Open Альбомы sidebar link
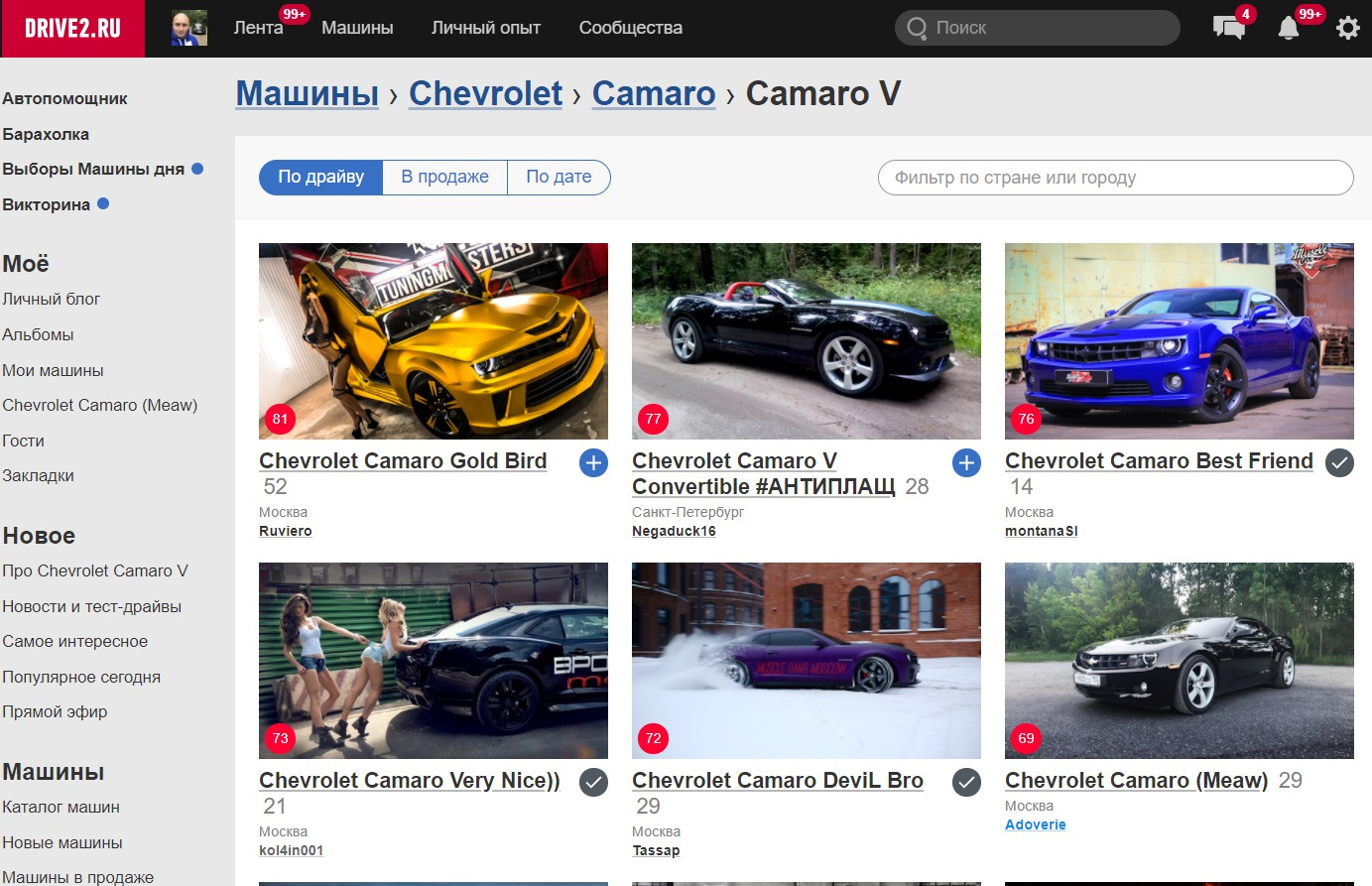Image resolution: width=1372 pixels, height=886 pixels. [x=38, y=334]
